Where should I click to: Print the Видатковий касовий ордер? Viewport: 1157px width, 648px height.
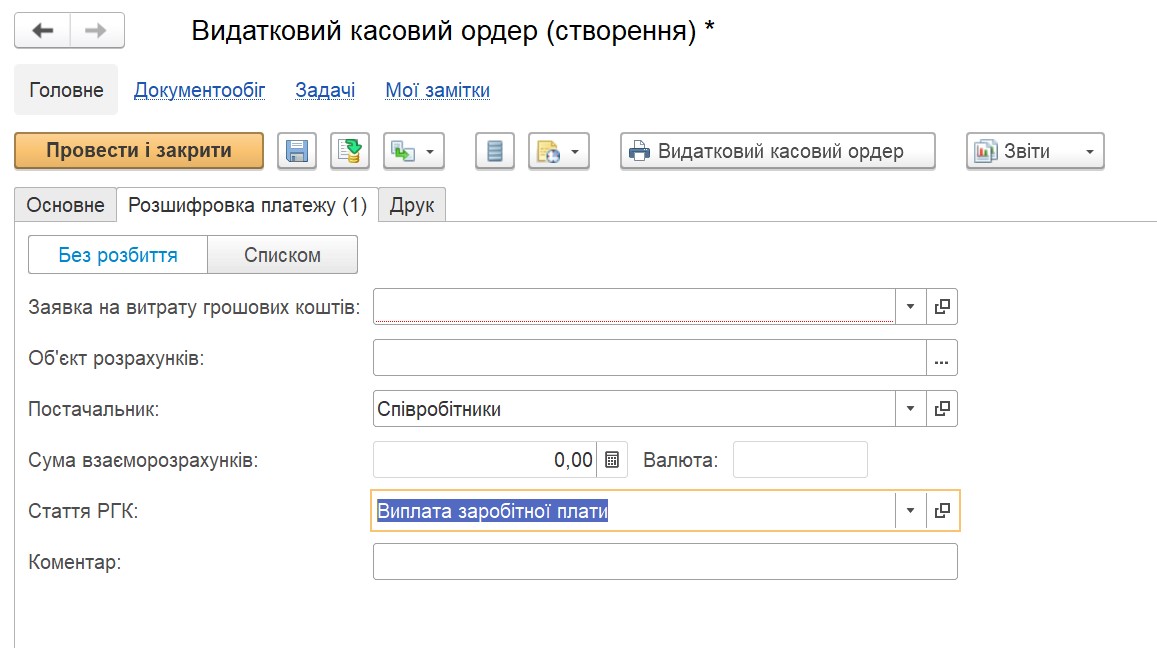(x=778, y=151)
